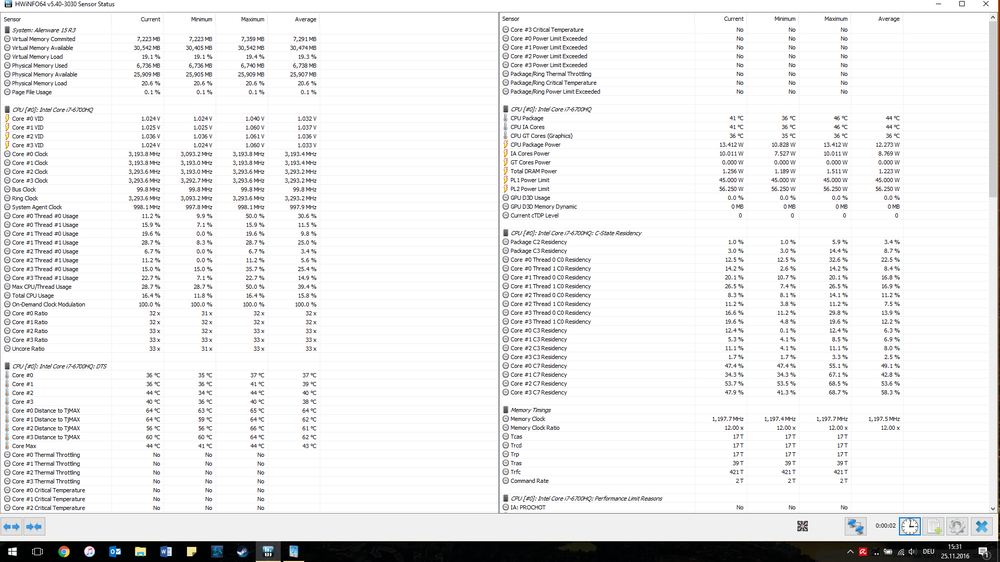Viewport: 1000px width, 562px height.
Task: Open Google Chrome from the taskbar
Action: 63,551
